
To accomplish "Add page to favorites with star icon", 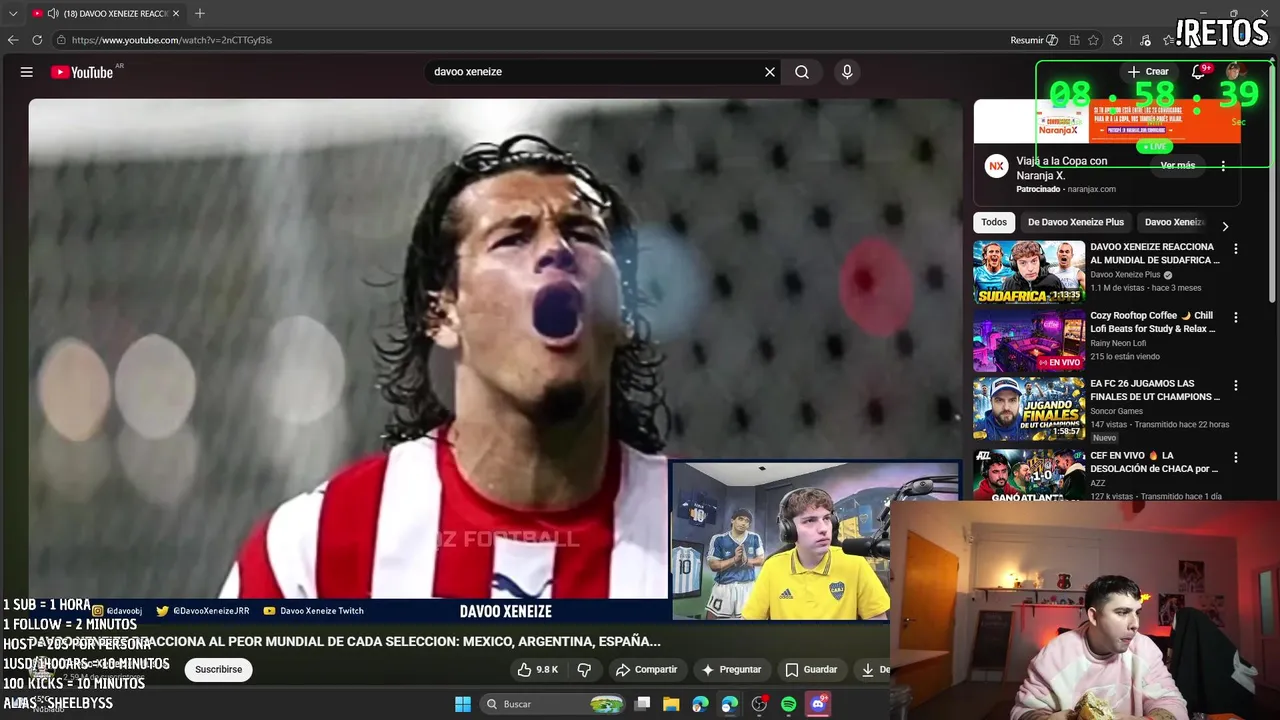I will click(x=1093, y=40).
